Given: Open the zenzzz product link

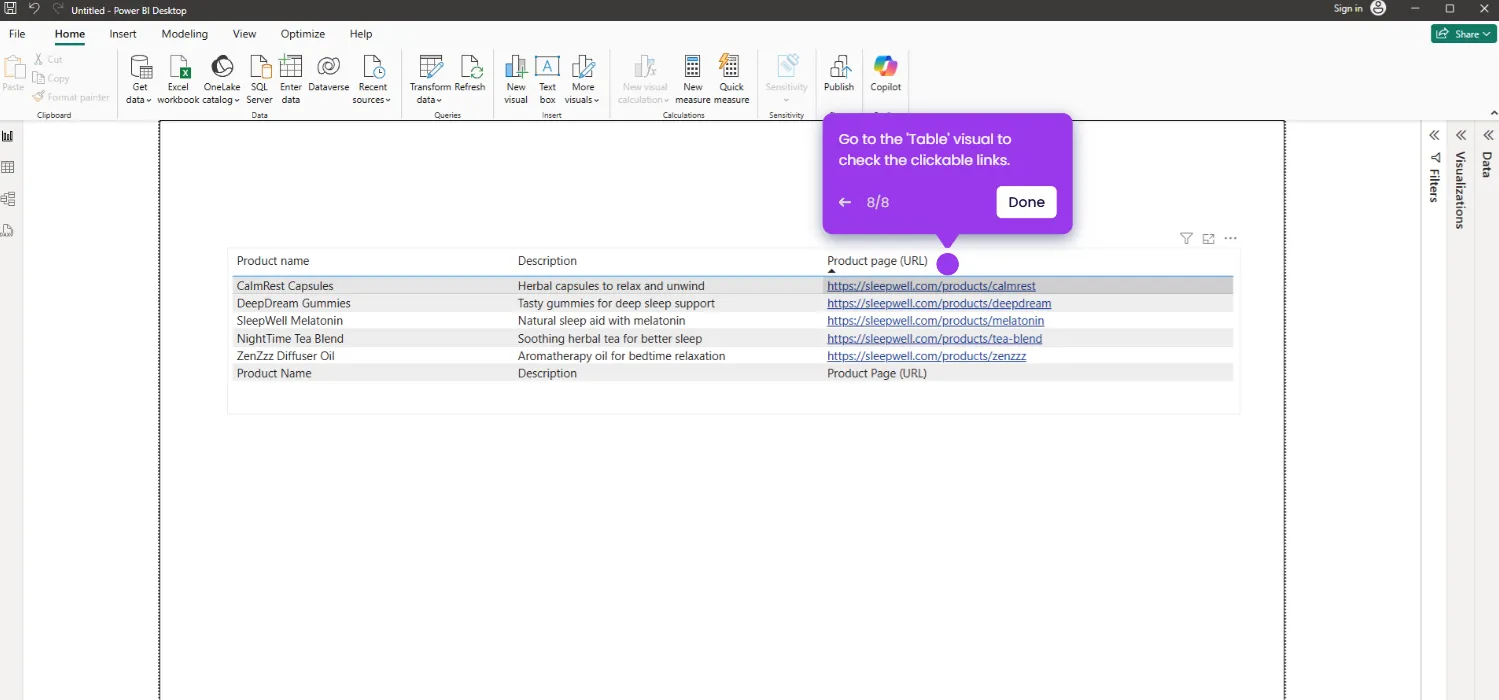Looking at the screenshot, I should (926, 356).
